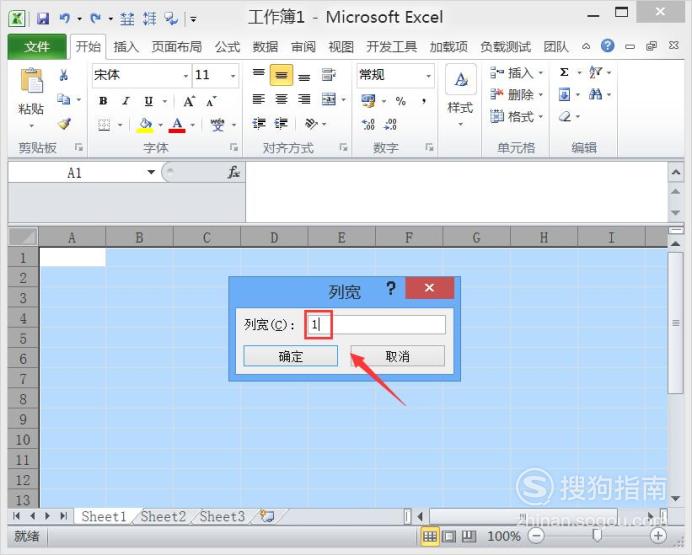
Task: Click increase indent icon
Action: click(x=281, y=124)
